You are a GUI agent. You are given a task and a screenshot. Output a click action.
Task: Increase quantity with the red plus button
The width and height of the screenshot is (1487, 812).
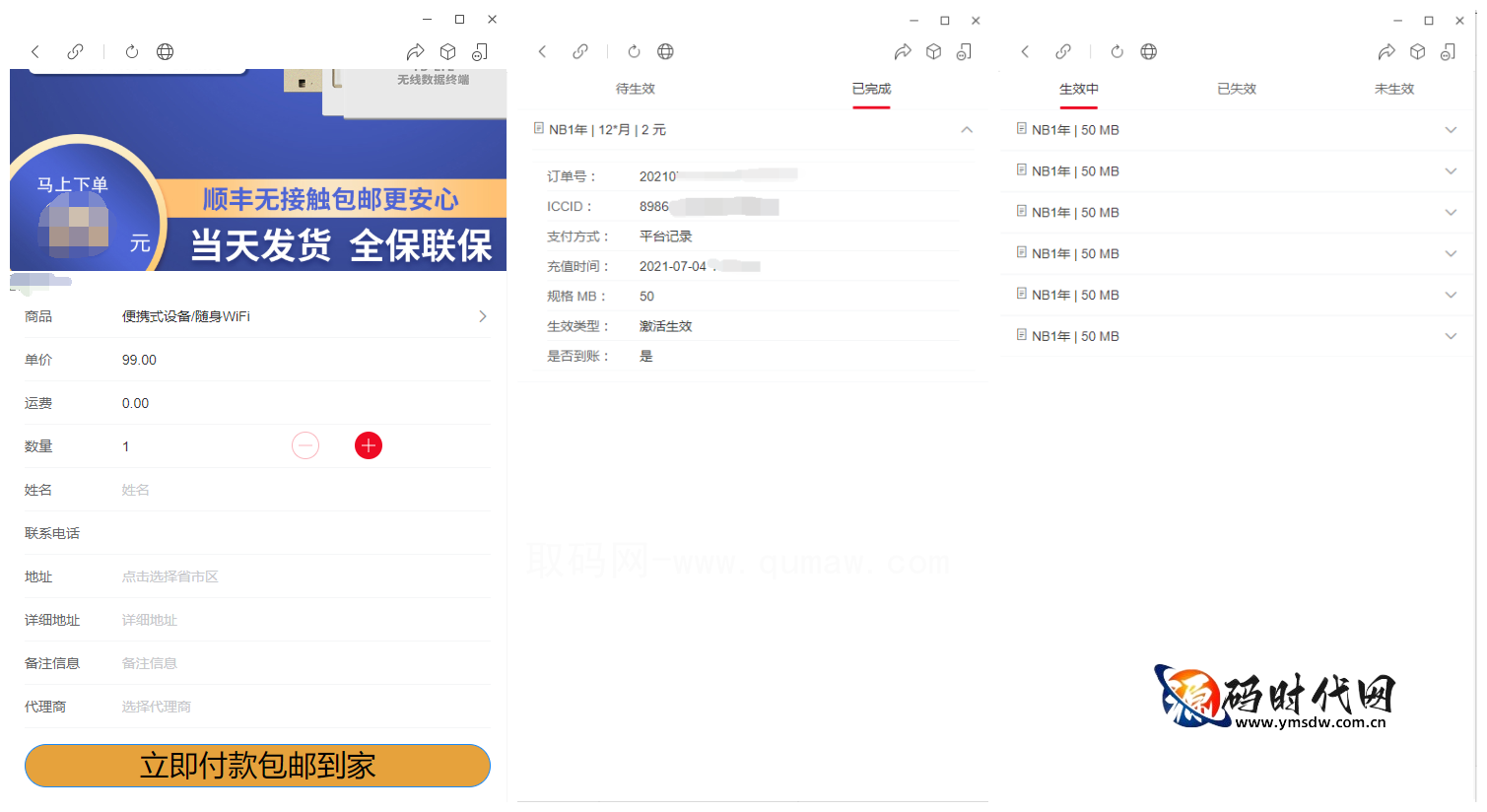pyautogui.click(x=369, y=445)
